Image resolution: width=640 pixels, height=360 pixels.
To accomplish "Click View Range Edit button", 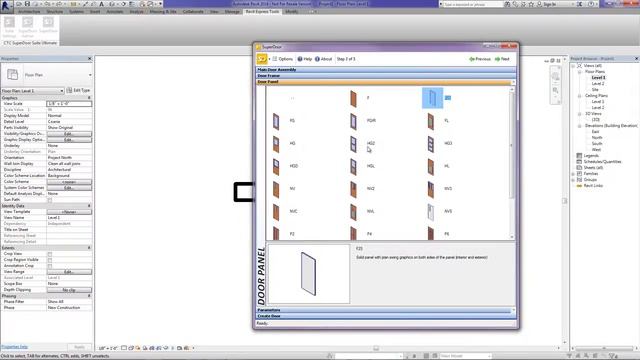I will 69,272.
